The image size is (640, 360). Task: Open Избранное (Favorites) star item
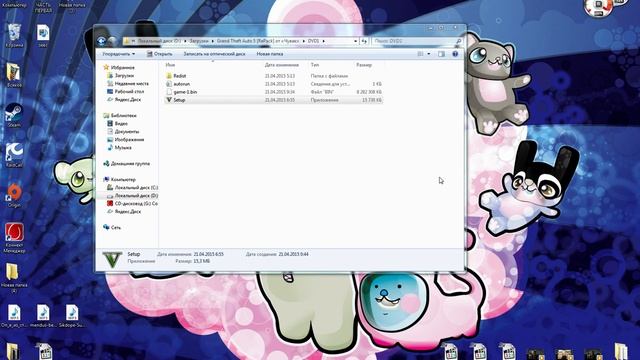click(x=119, y=67)
